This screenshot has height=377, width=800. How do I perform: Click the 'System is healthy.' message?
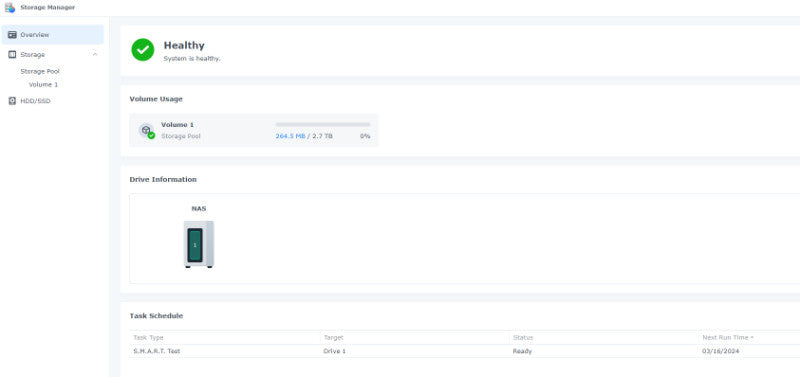[192, 59]
